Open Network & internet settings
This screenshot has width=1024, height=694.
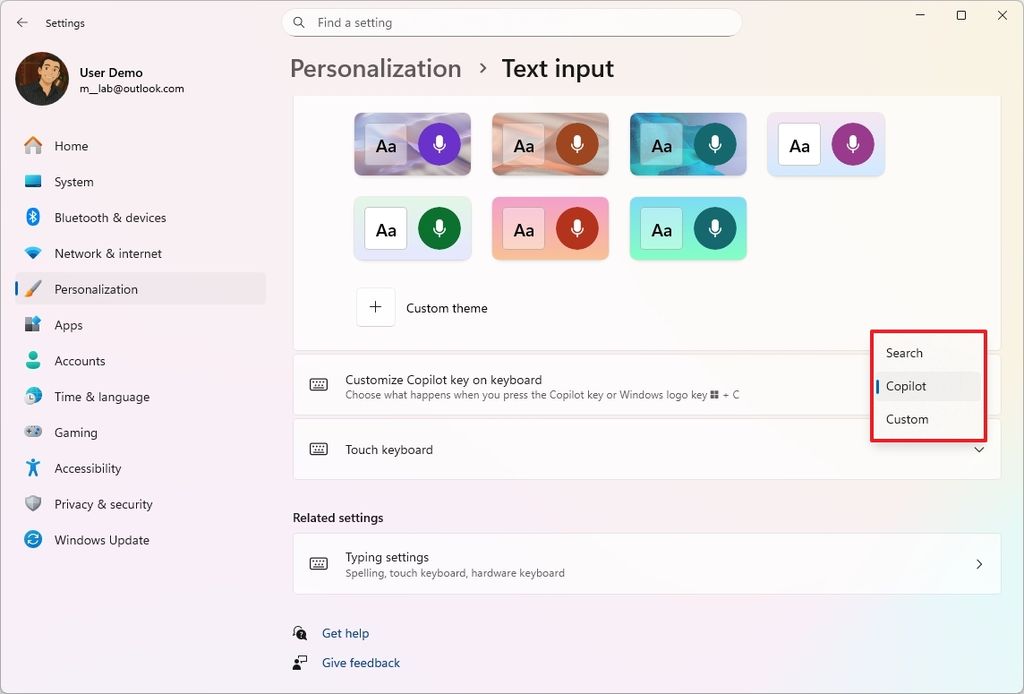tap(110, 253)
